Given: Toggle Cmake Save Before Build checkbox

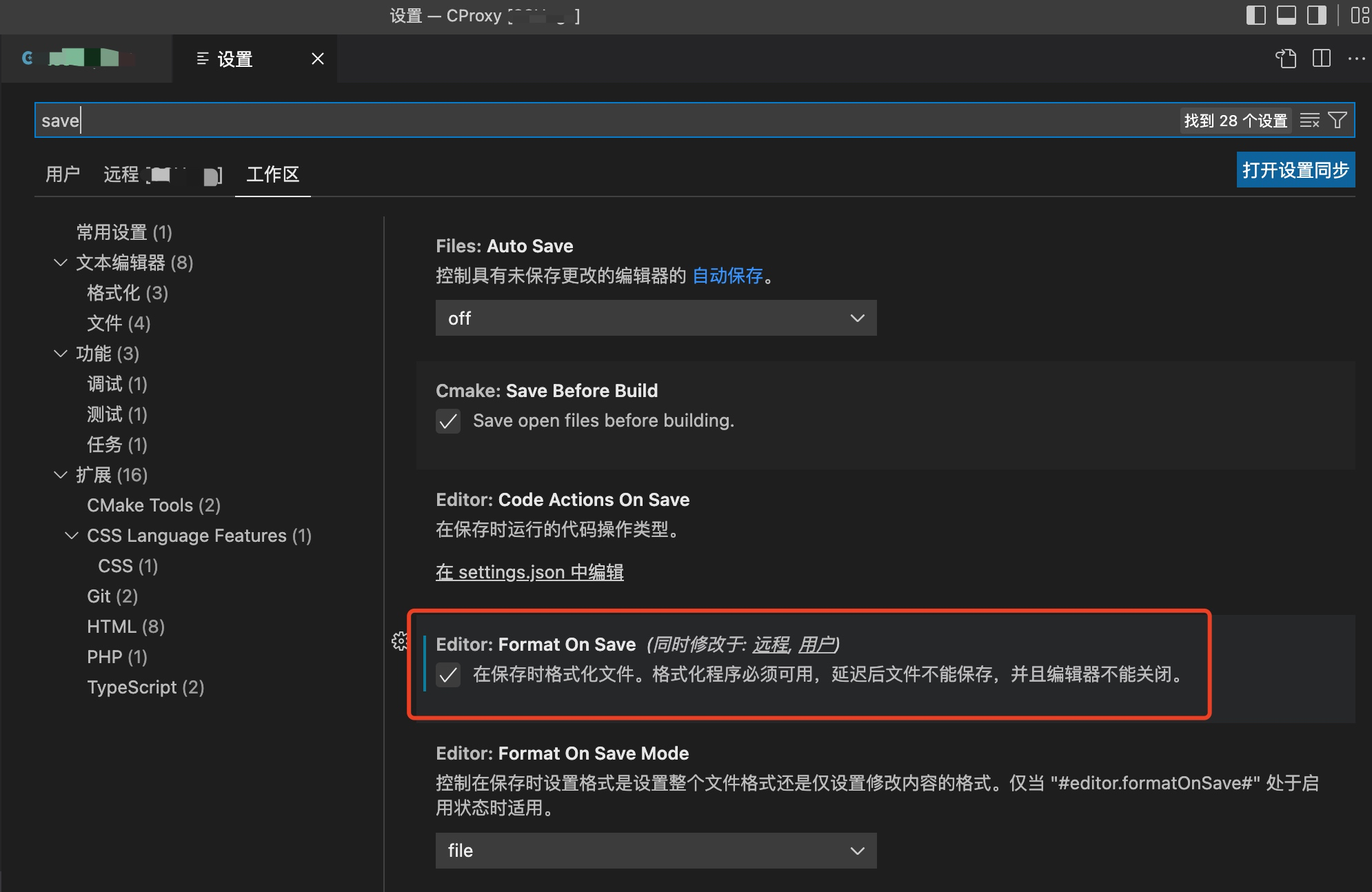Looking at the screenshot, I should click(x=448, y=420).
